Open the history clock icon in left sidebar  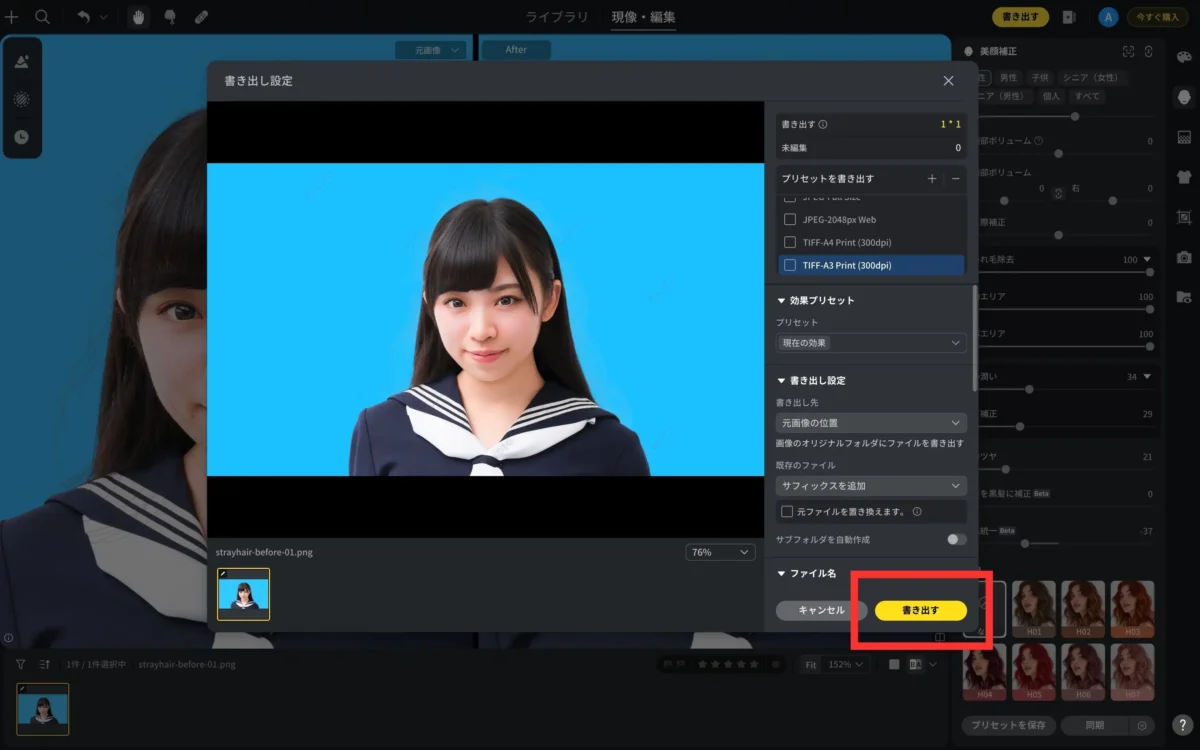pos(22,137)
